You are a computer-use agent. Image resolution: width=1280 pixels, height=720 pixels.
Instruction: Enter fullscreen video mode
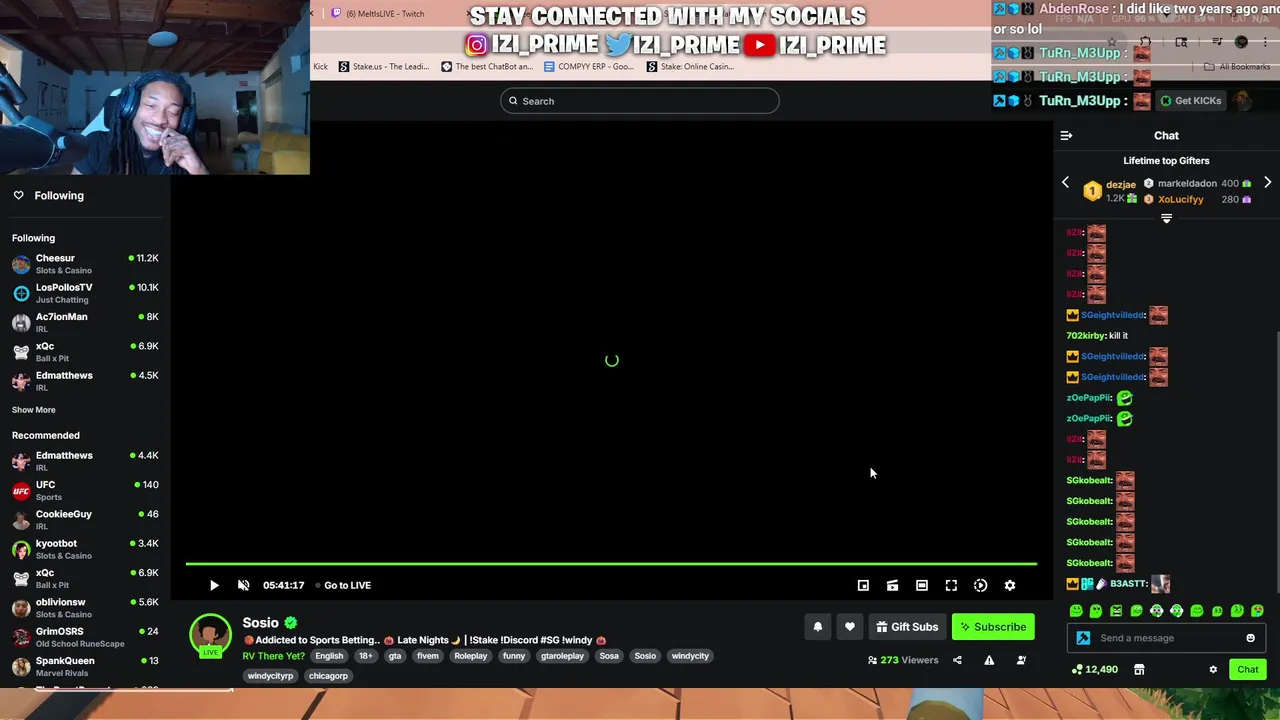tap(951, 585)
